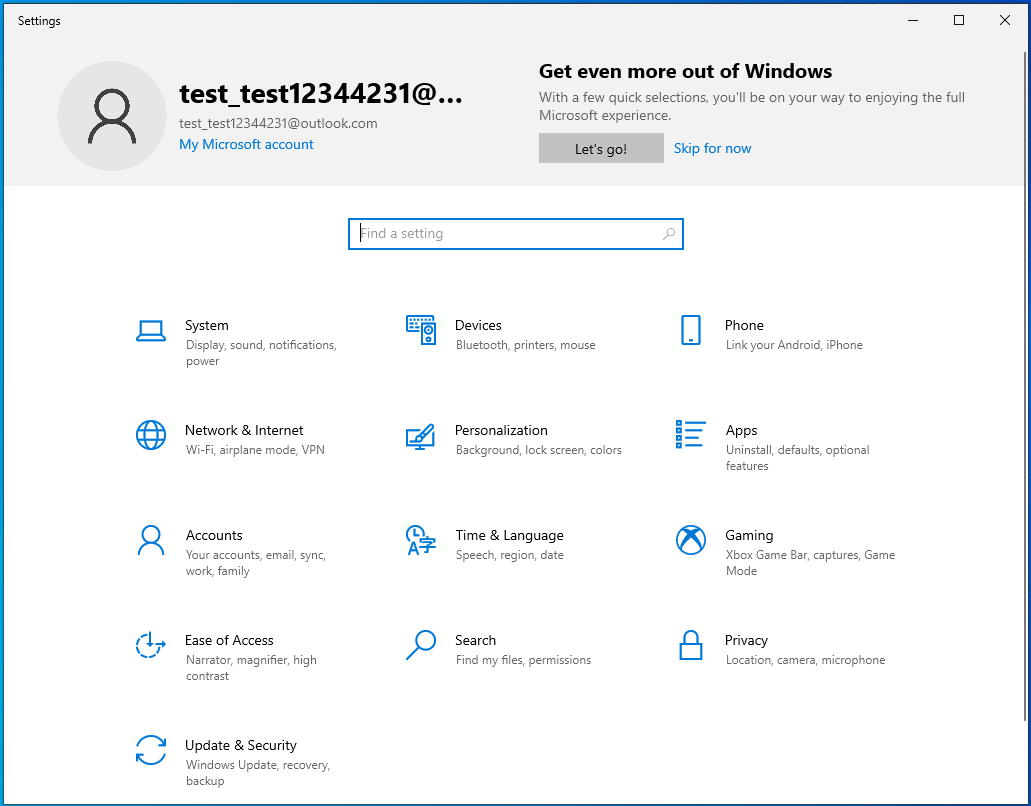Click the Update & Security sync icon
Viewport: 1031px width, 806px height.
tap(151, 750)
